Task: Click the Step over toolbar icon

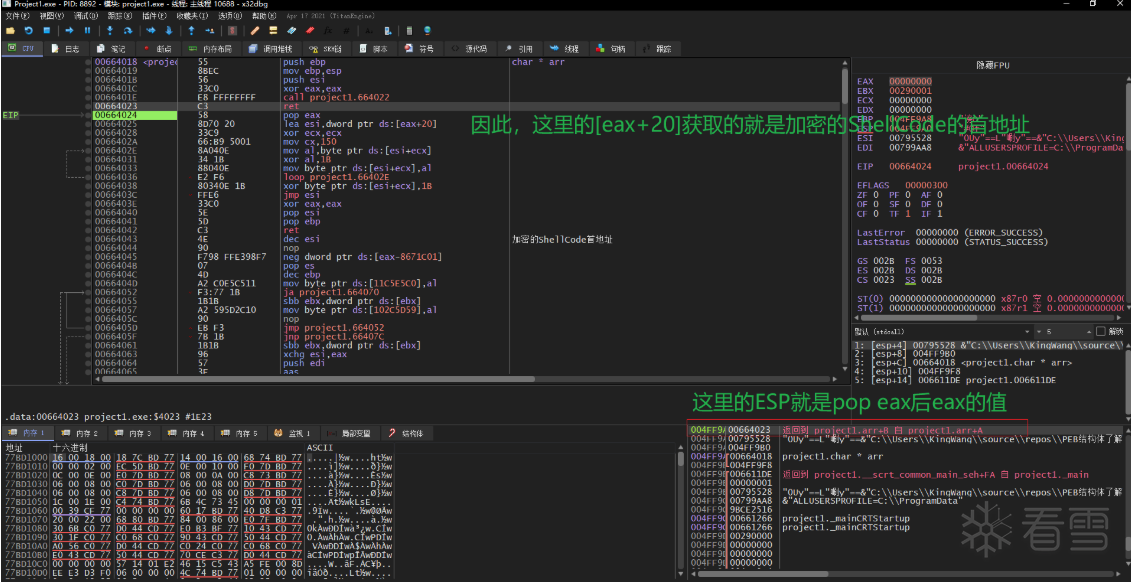Action: pyautogui.click(x=126, y=31)
